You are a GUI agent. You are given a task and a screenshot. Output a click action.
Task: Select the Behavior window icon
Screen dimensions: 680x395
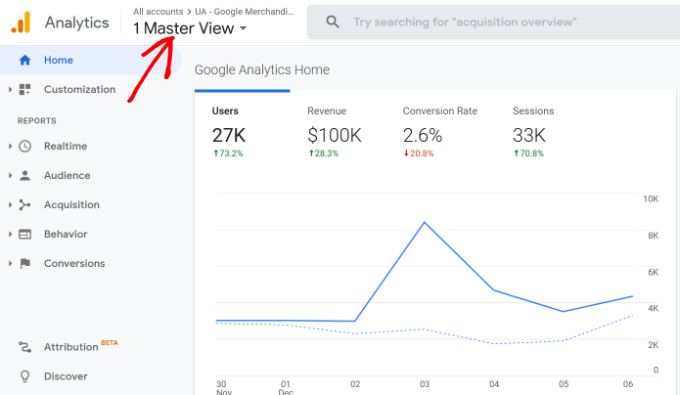25,234
